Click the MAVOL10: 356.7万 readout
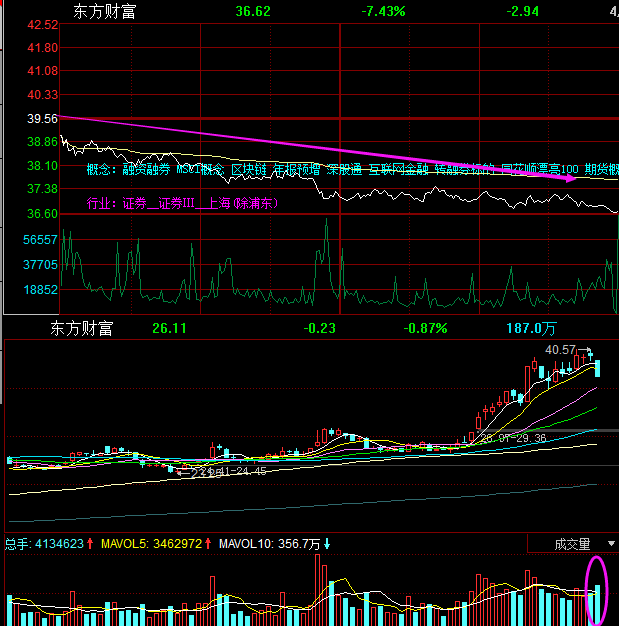The image size is (619, 626). [270, 544]
